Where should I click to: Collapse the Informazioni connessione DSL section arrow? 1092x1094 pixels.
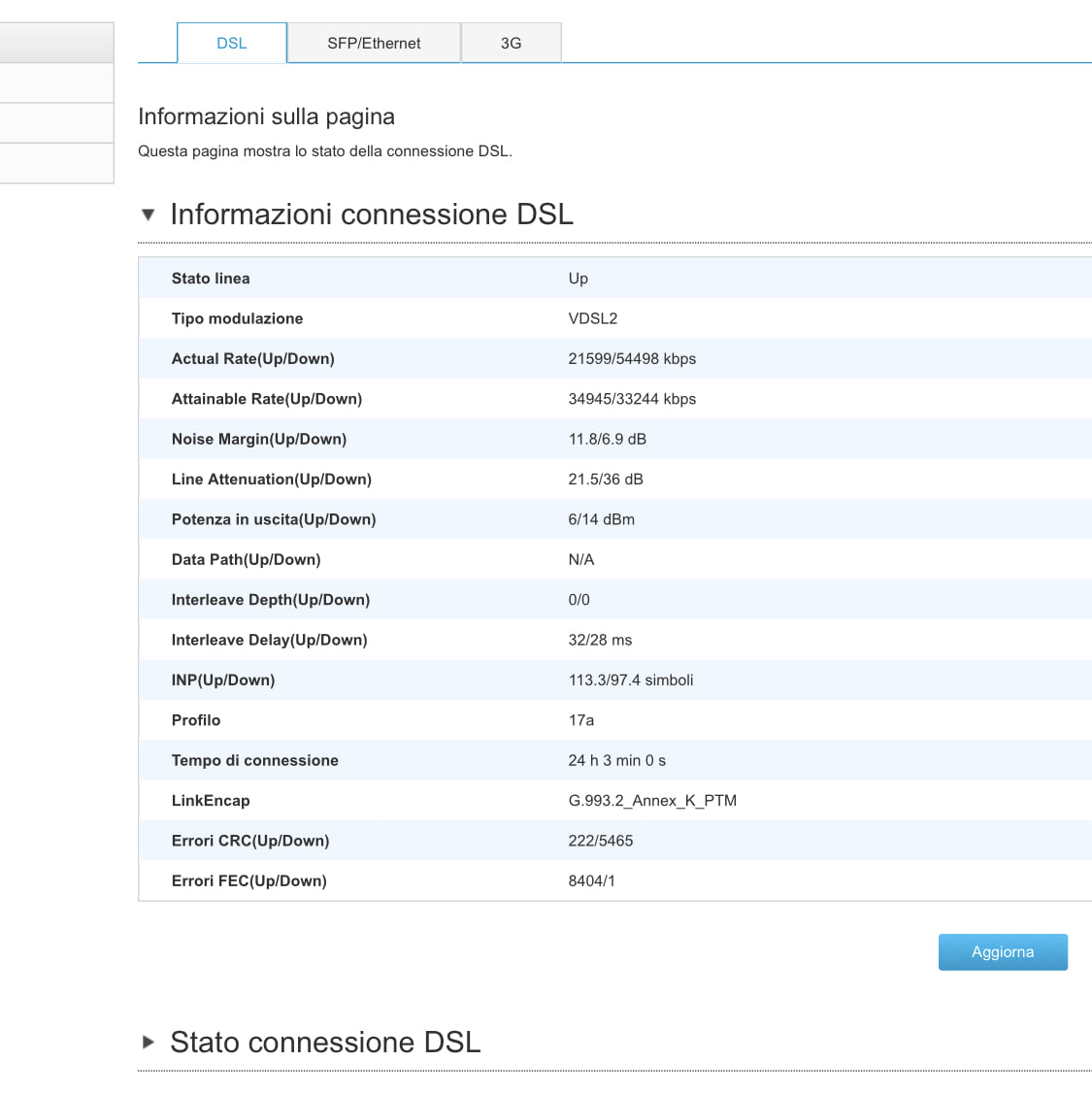[148, 215]
